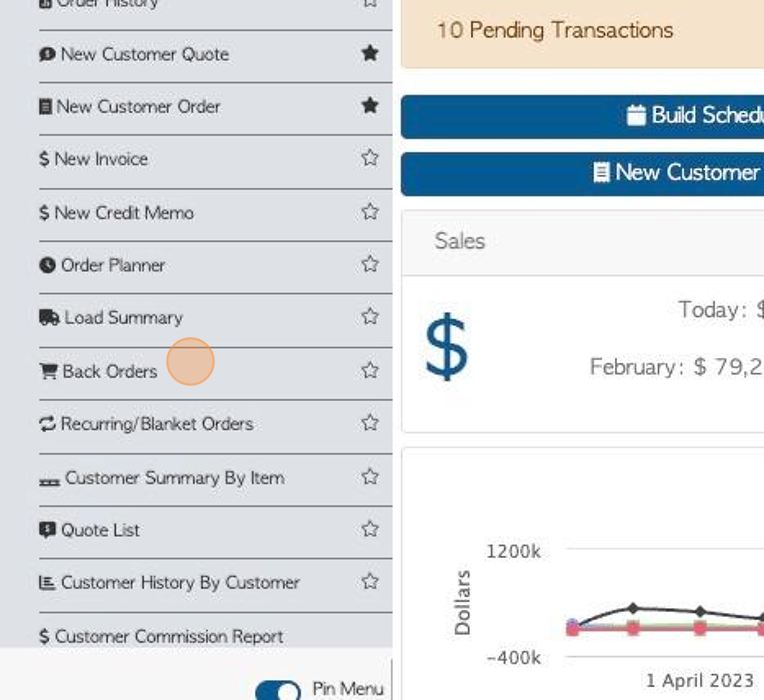This screenshot has height=700, width=764.
Task: Click the blue New Customer button
Action: point(582,174)
